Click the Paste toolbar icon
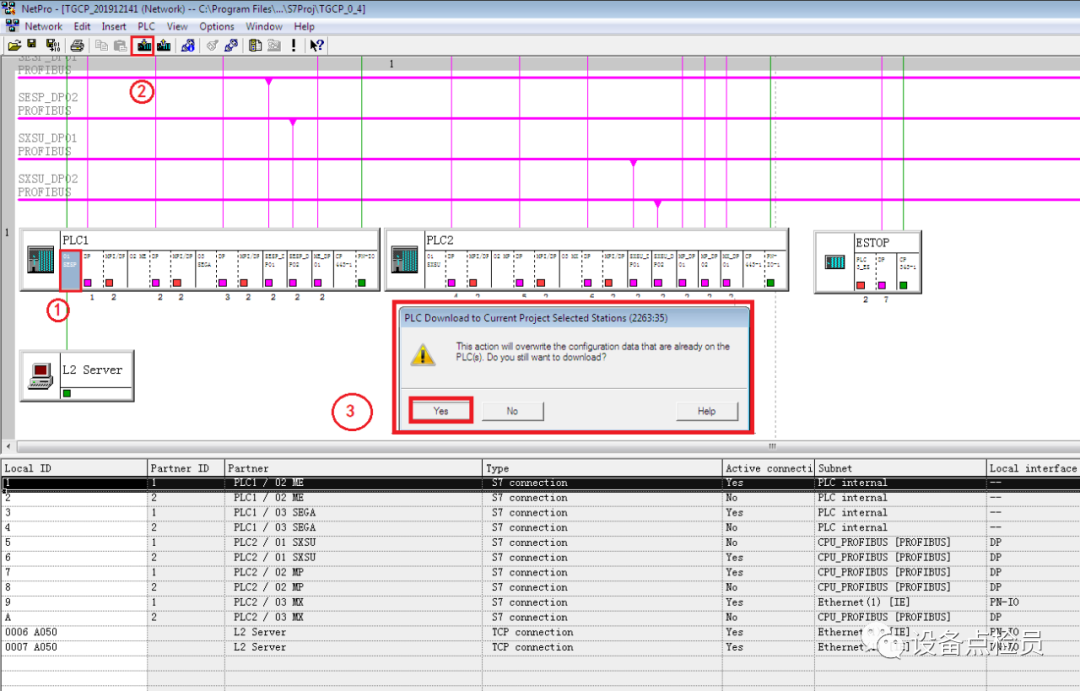Image resolution: width=1080 pixels, height=691 pixels. (120, 45)
